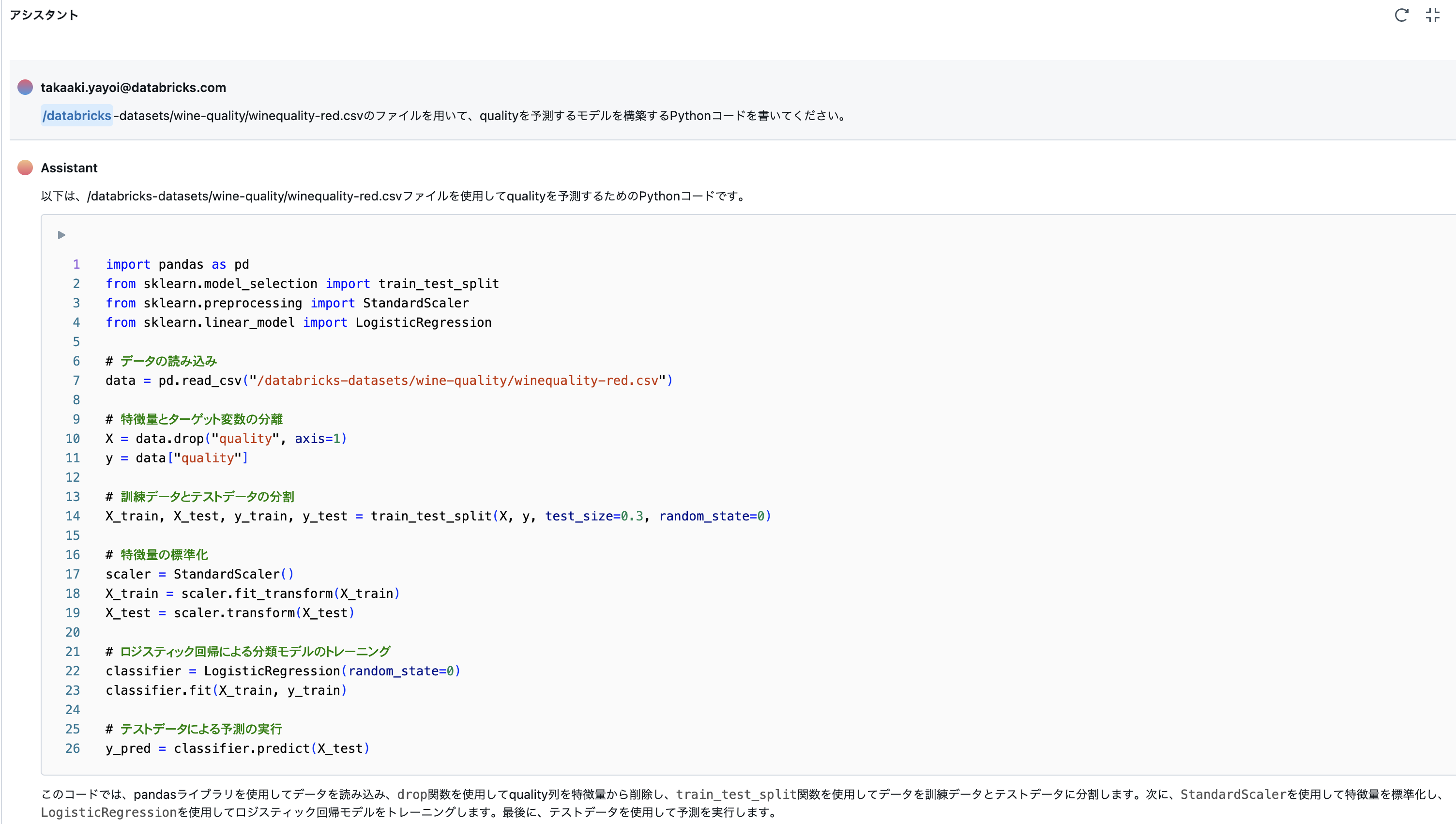Click the regenerate conversation icon

(x=1402, y=15)
